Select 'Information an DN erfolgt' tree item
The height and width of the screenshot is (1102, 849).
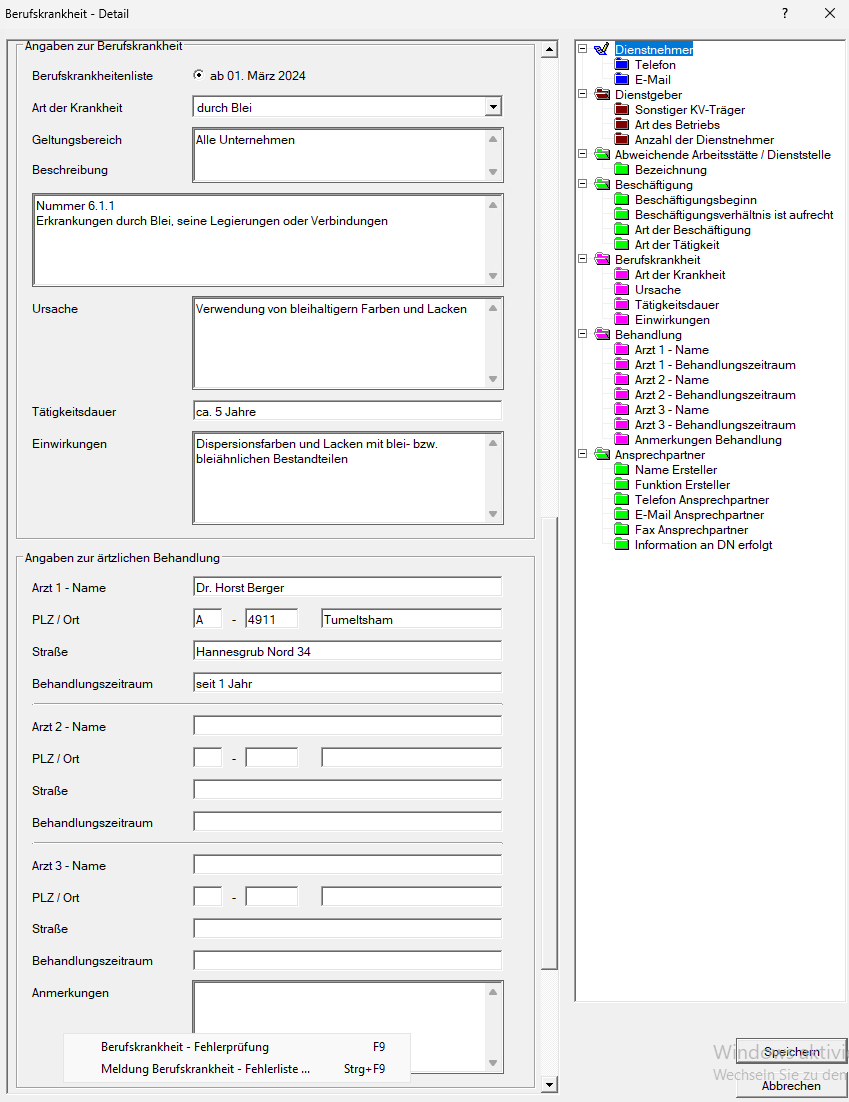[703, 545]
